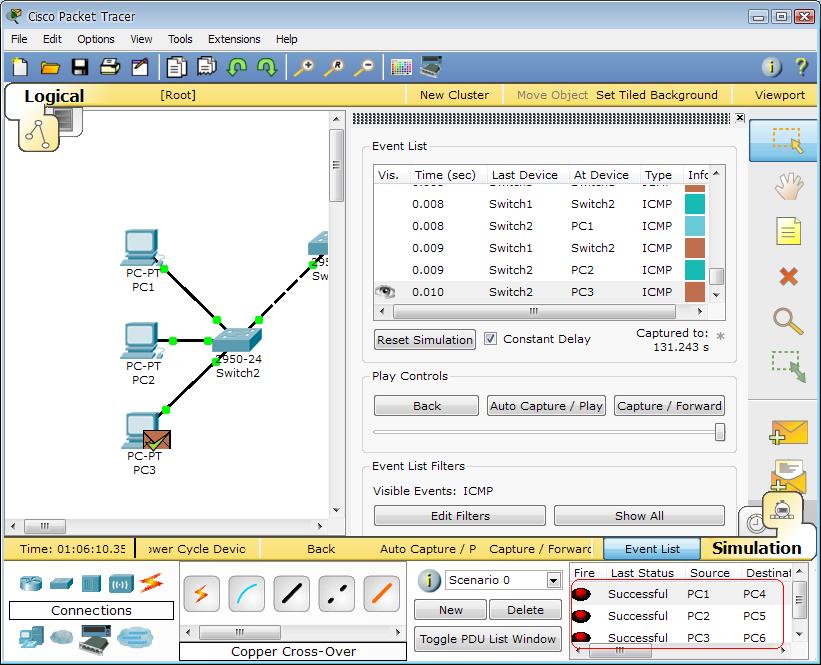Screen dimensions: 821x665
Task: Click the Paste toolbar icon
Action: coord(207,67)
